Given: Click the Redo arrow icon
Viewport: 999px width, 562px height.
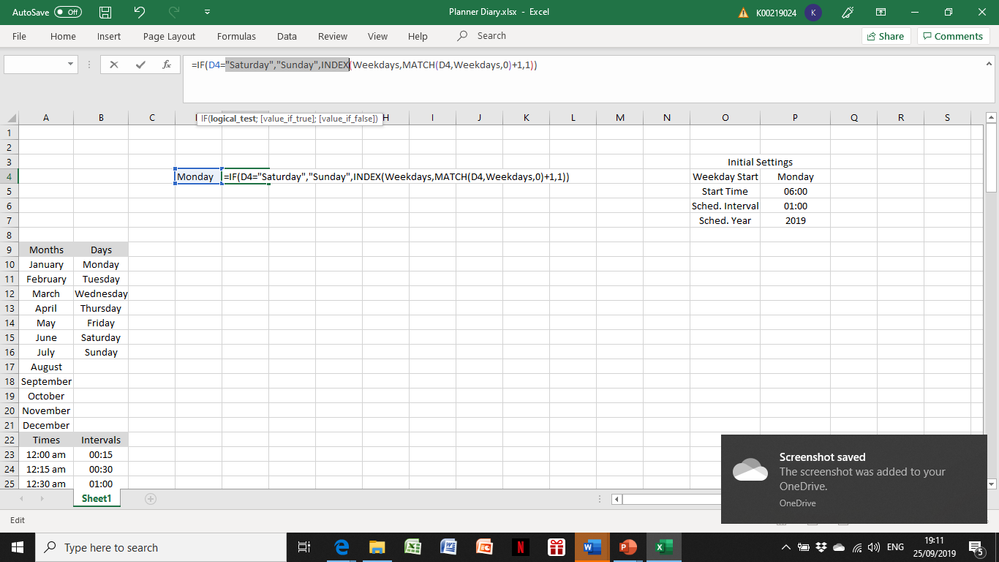Looking at the screenshot, I should (x=173, y=12).
